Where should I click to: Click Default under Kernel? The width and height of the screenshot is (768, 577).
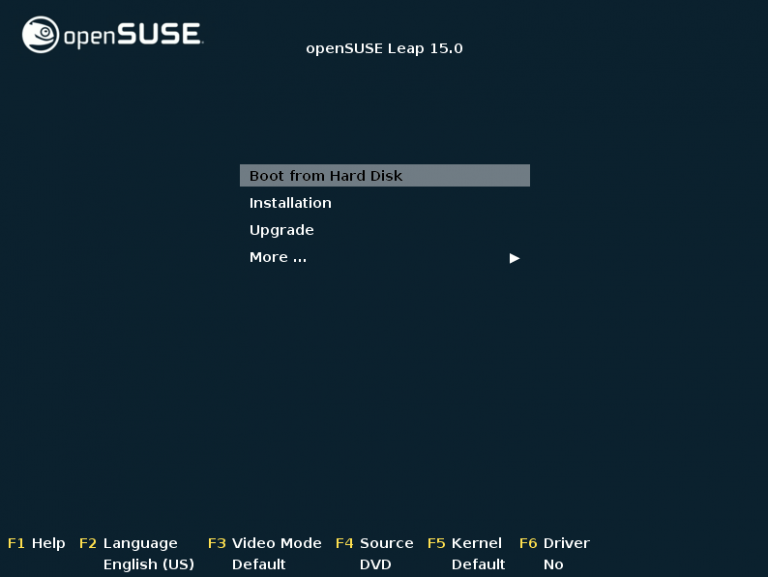[x=478, y=564]
